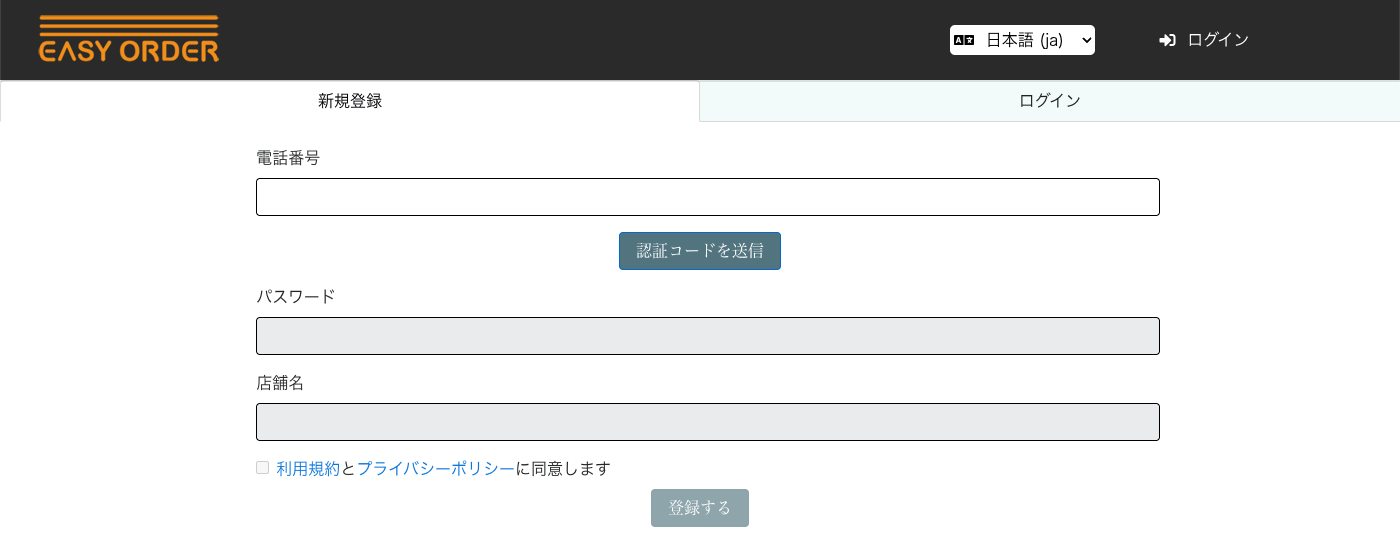Viewport: 1400px width, 542px height.
Task: Click the chevron arrow on the language selector
Action: click(1087, 40)
